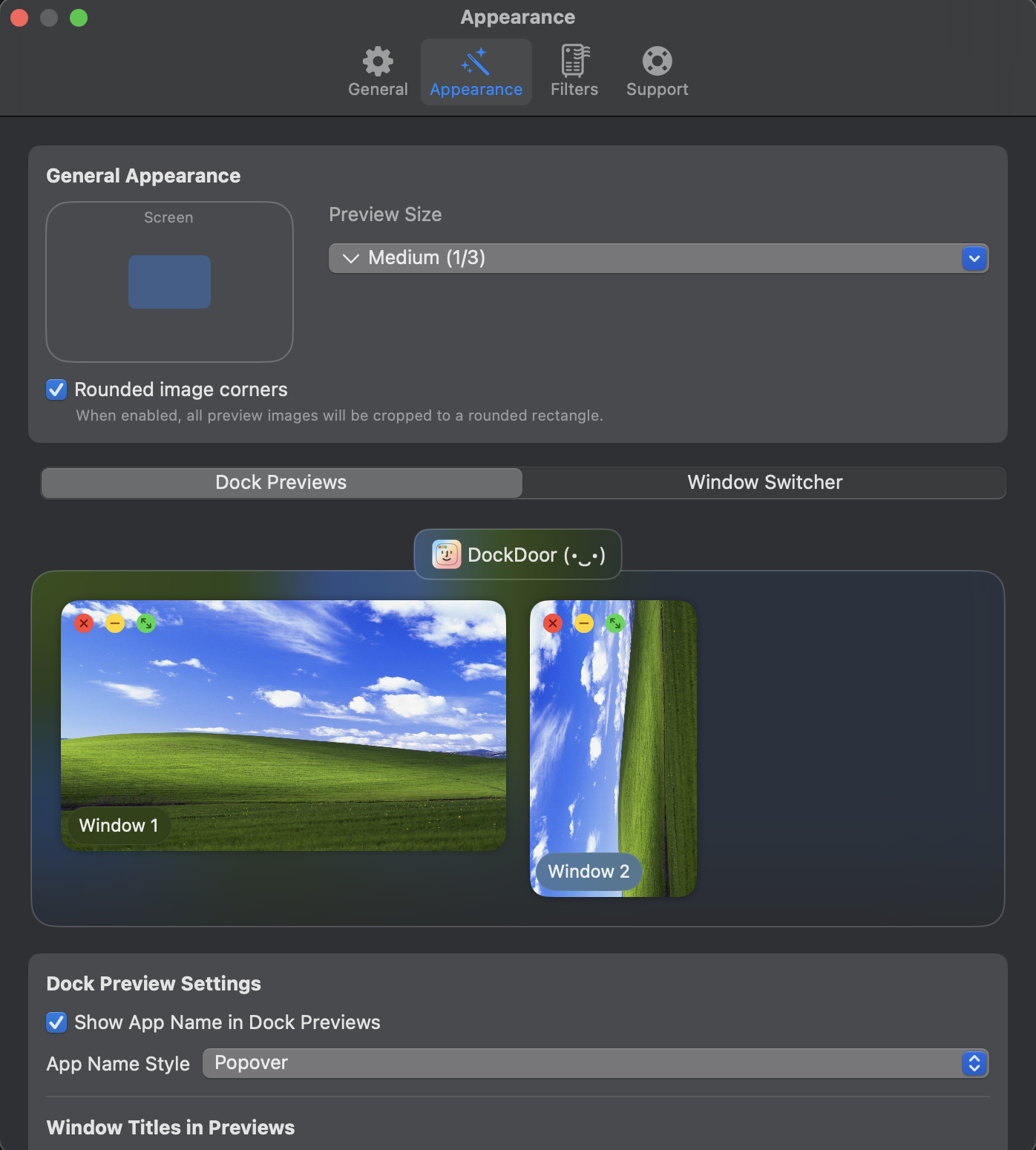Click the yellow minimize button on Window 1 preview

coord(115,623)
